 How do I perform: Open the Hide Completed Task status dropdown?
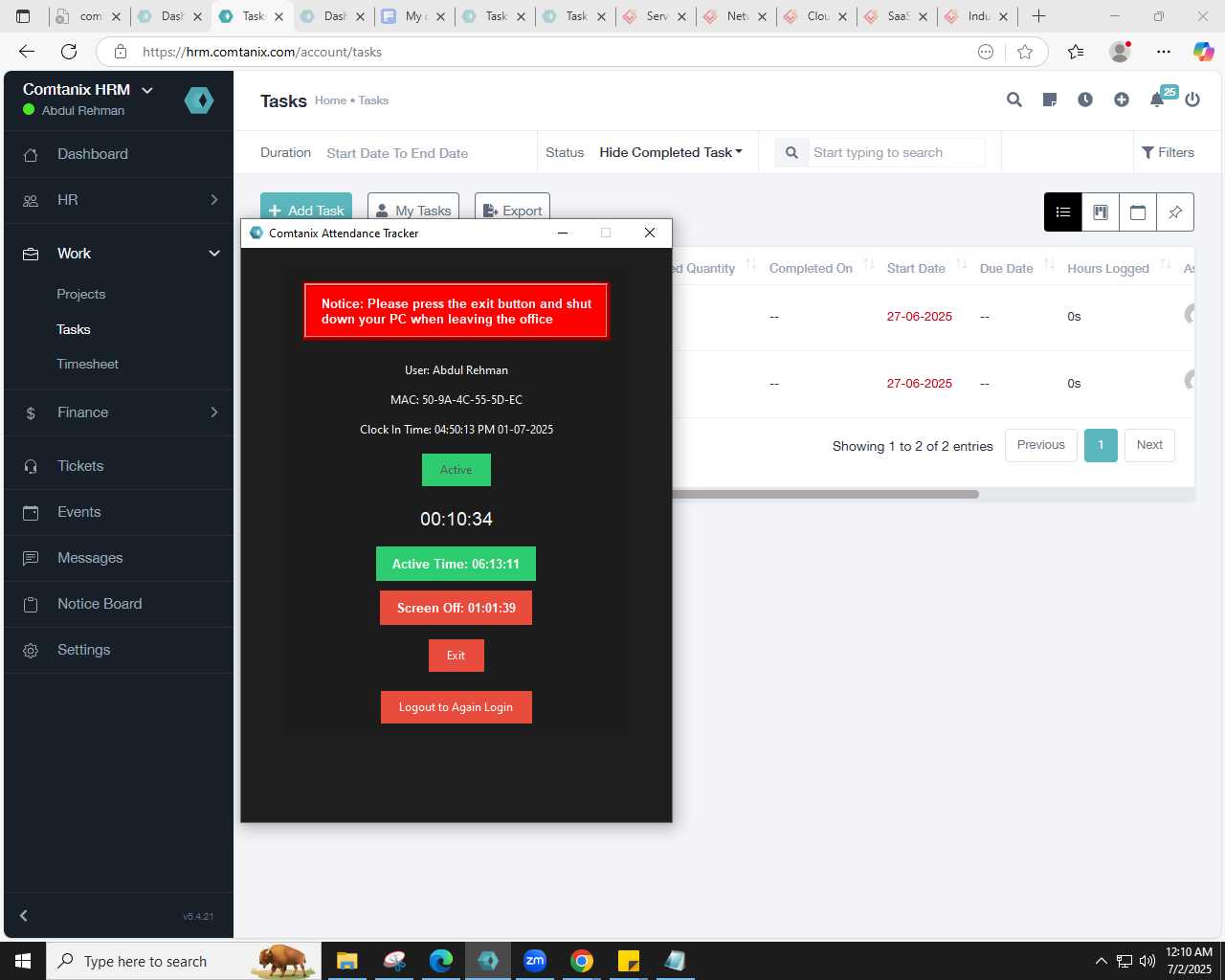tap(671, 152)
